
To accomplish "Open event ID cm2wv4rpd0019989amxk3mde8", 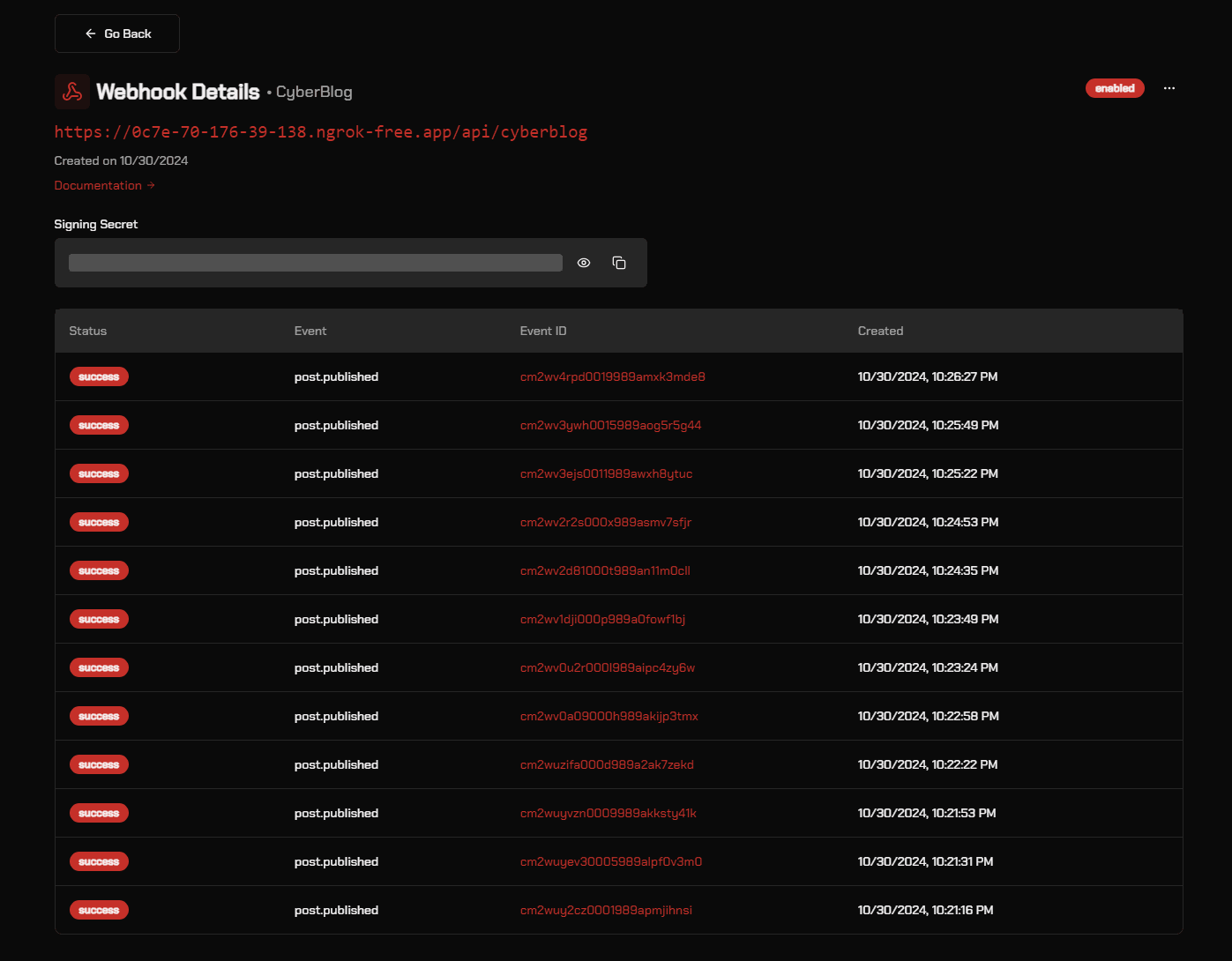I will (612, 376).
